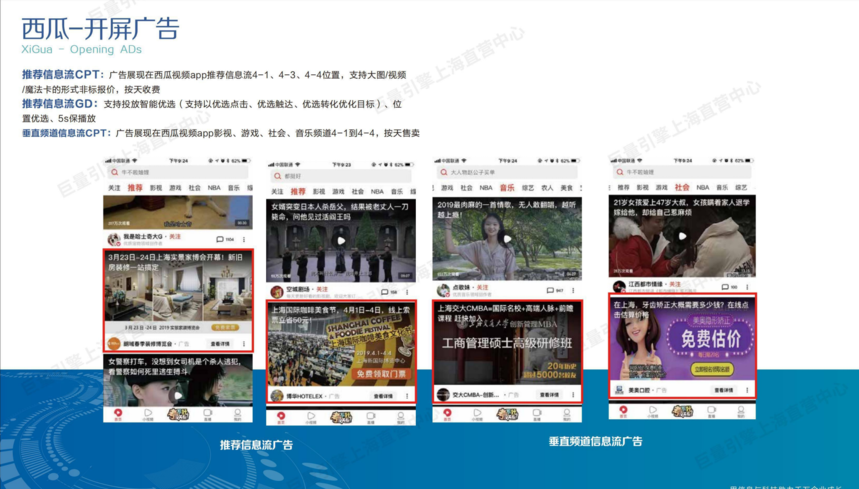Tap center game icon in 交大CMBA ad phone
859x489 pixels.
[x=507, y=415]
